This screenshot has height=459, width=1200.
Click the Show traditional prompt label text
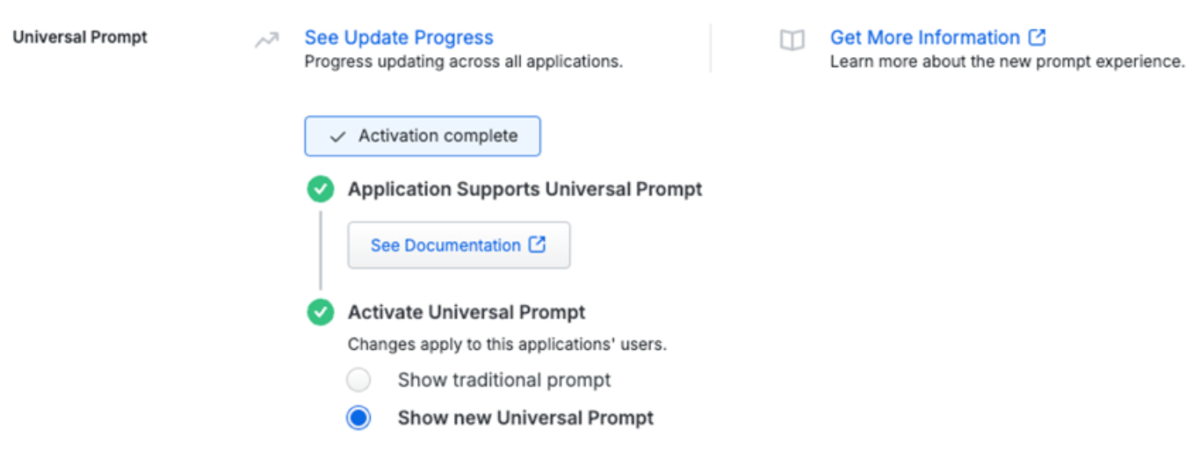pos(504,380)
